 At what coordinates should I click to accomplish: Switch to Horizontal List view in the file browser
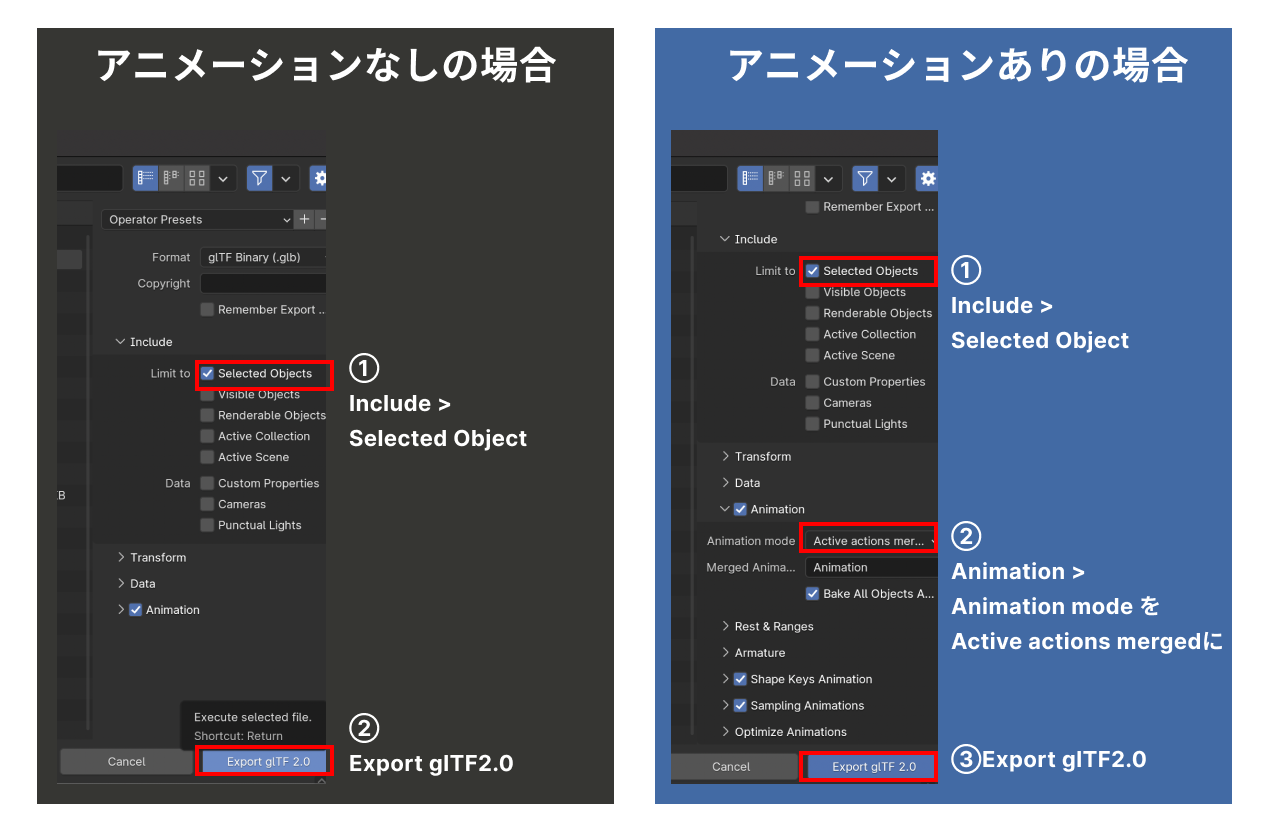pos(170,178)
